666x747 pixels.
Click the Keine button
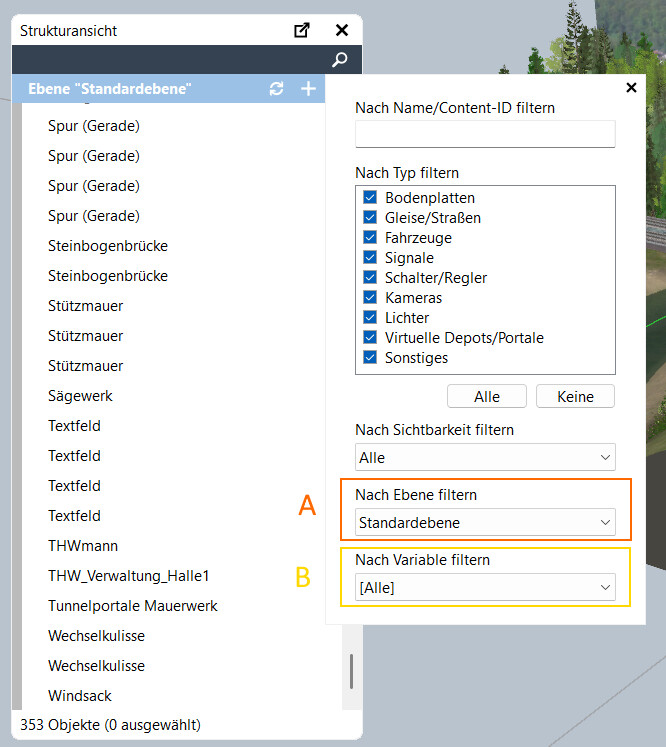575,396
